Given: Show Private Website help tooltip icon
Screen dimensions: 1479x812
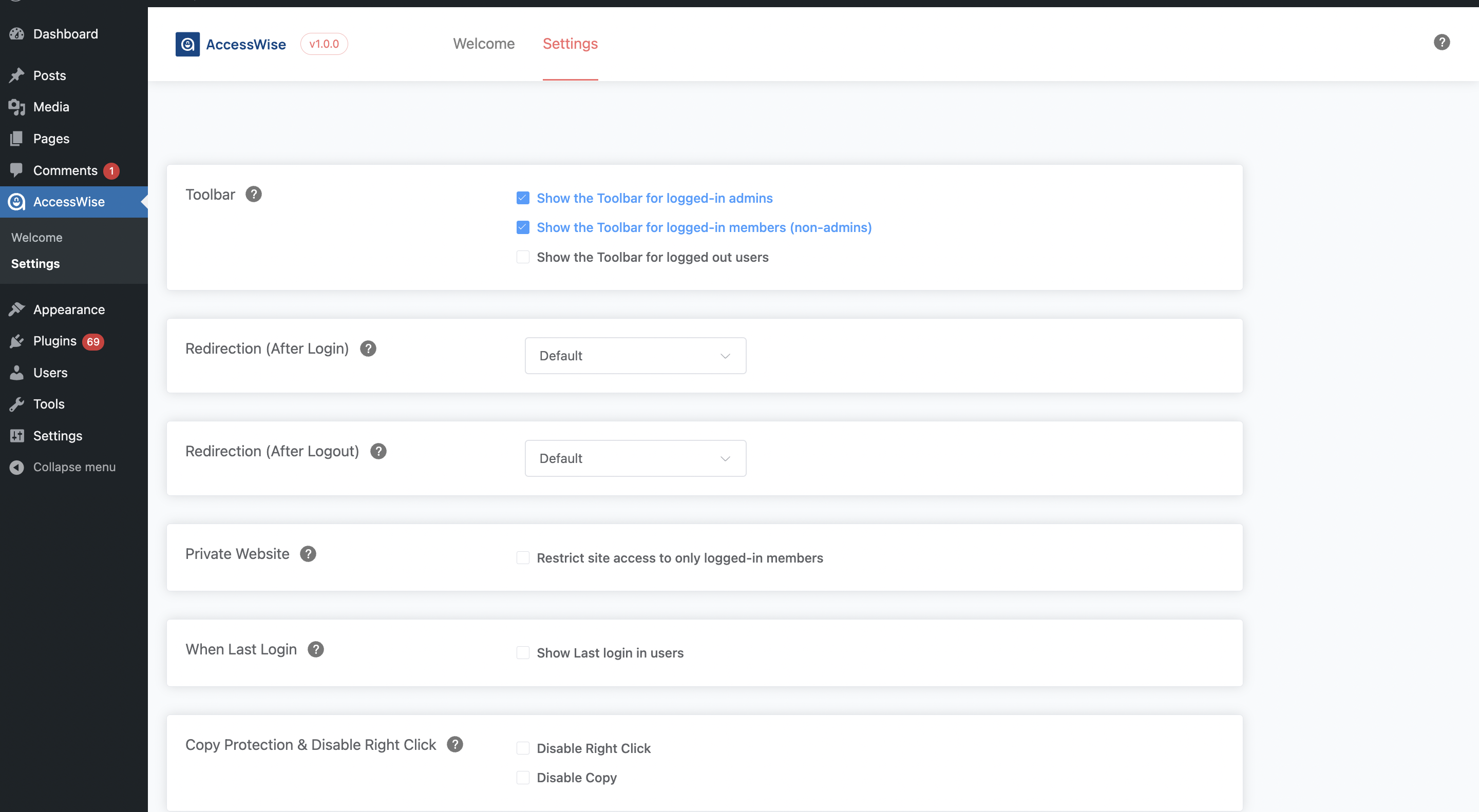Looking at the screenshot, I should tap(308, 554).
